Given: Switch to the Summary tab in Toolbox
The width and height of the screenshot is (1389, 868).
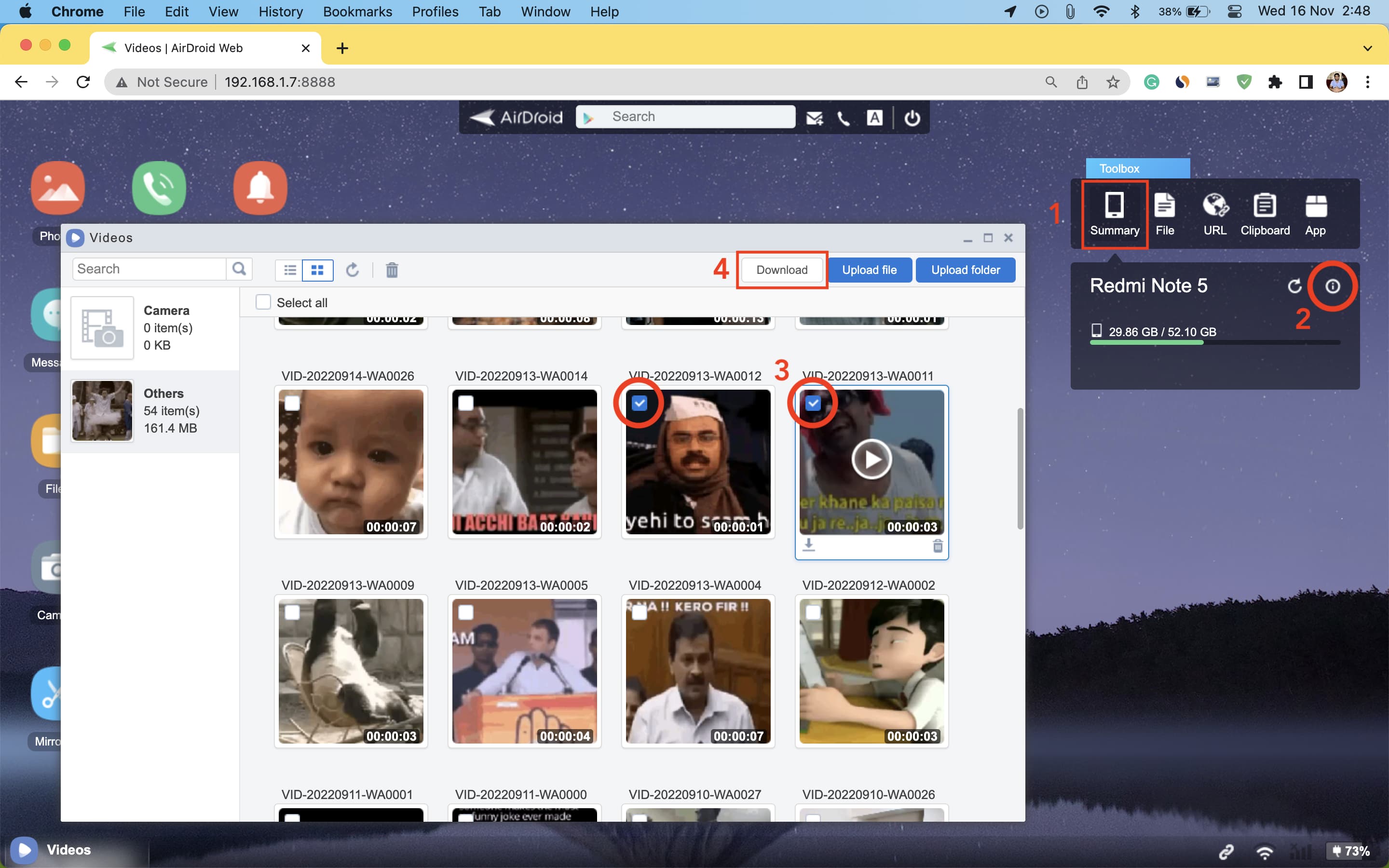Looking at the screenshot, I should click(1114, 215).
